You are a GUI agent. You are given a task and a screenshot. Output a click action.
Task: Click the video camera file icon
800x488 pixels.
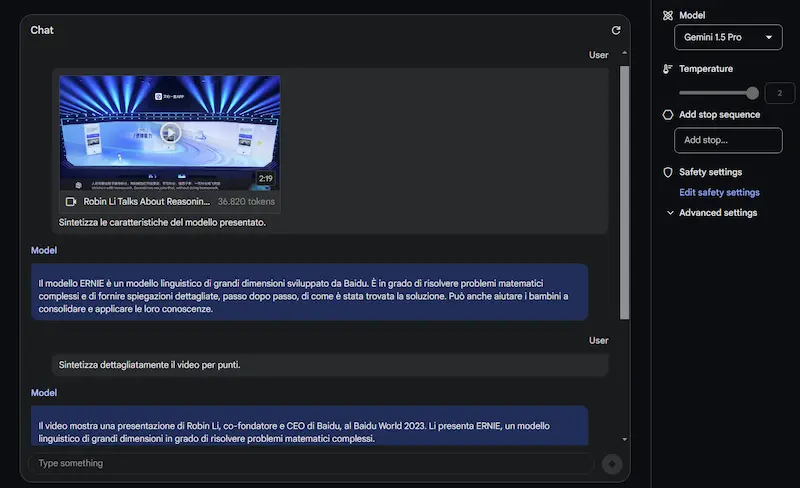(x=71, y=202)
